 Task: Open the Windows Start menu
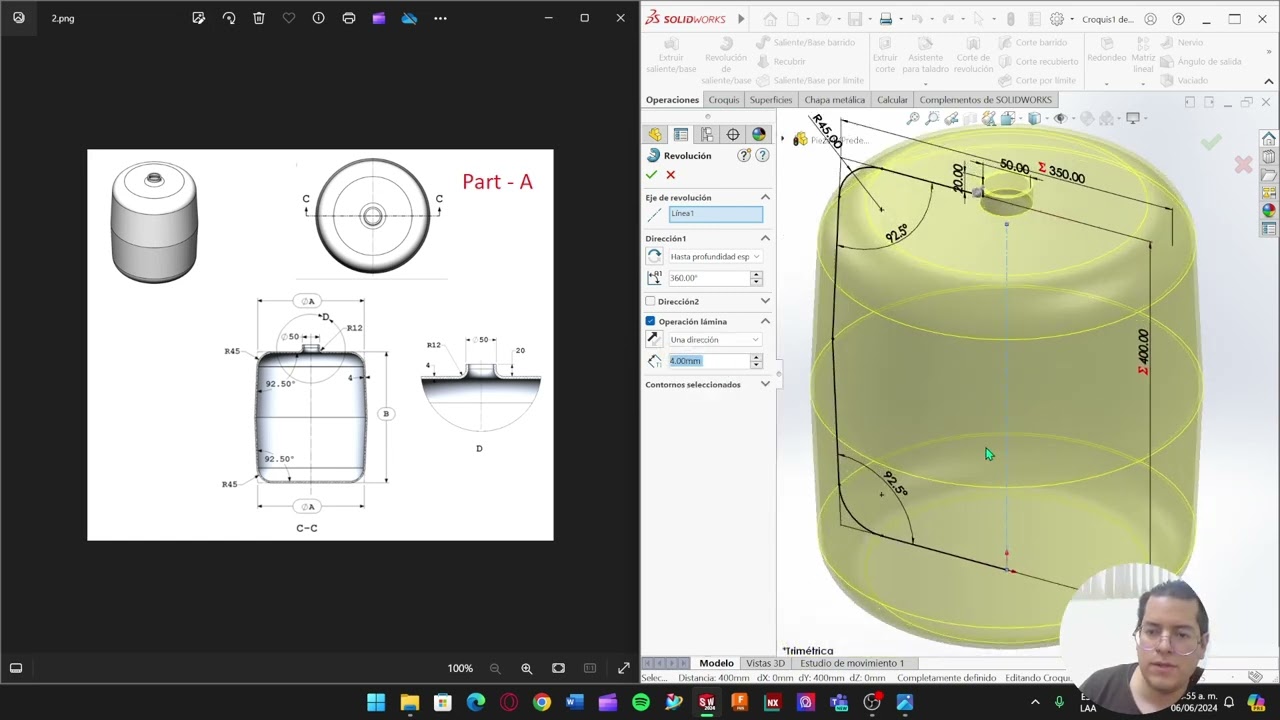[376, 703]
